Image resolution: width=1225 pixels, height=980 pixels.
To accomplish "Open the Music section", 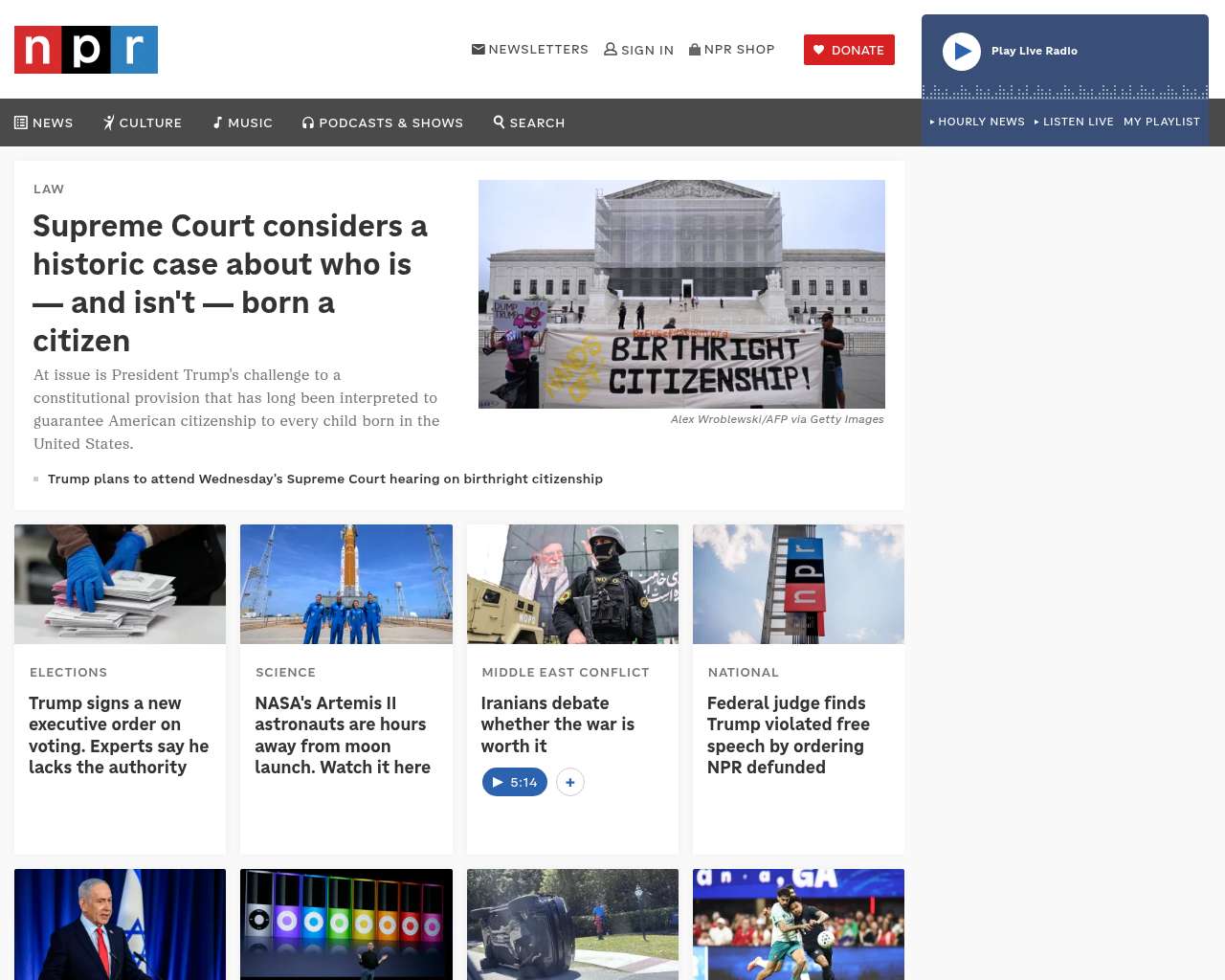I will point(243,122).
